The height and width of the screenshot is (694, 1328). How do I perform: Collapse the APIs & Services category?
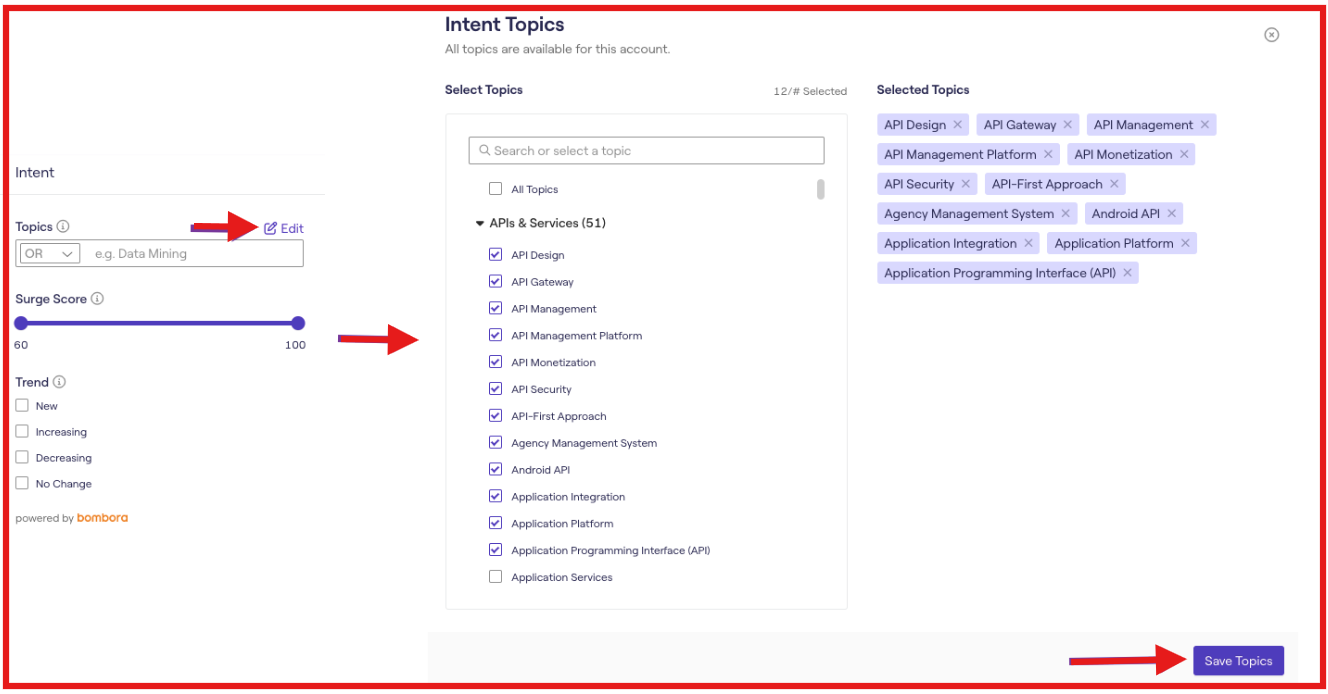480,223
